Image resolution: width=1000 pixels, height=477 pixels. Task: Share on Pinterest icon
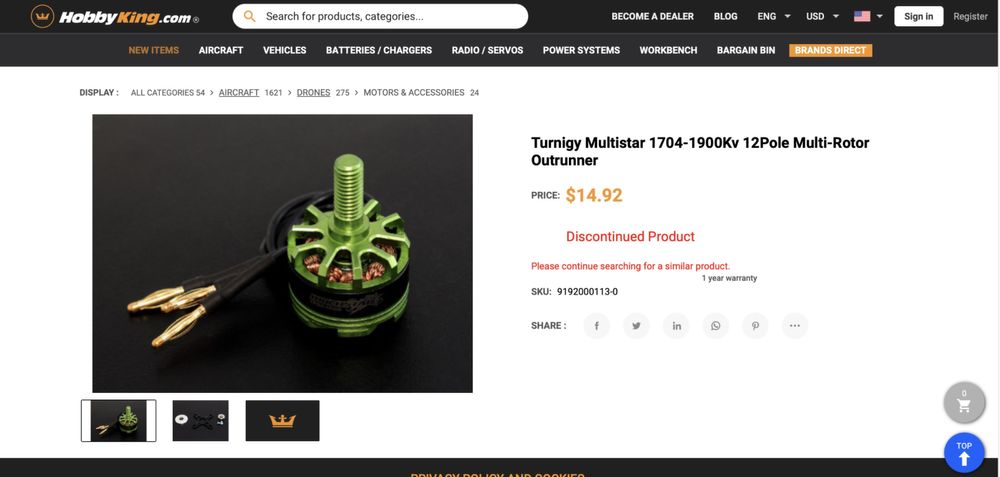(755, 326)
